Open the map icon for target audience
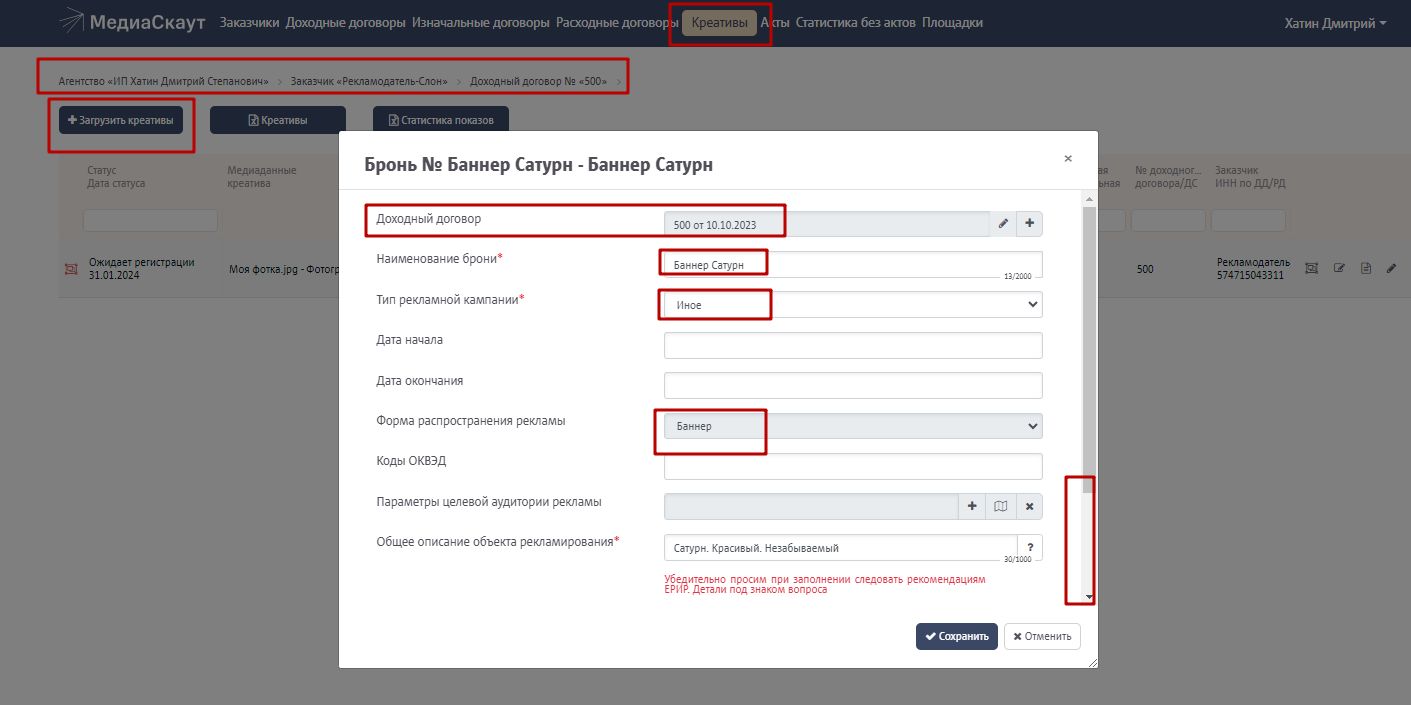The width and height of the screenshot is (1411, 705). [x=1000, y=507]
